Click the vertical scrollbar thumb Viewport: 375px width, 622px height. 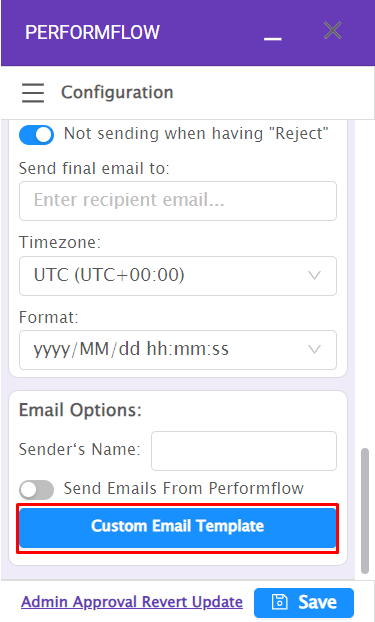tap(365, 511)
